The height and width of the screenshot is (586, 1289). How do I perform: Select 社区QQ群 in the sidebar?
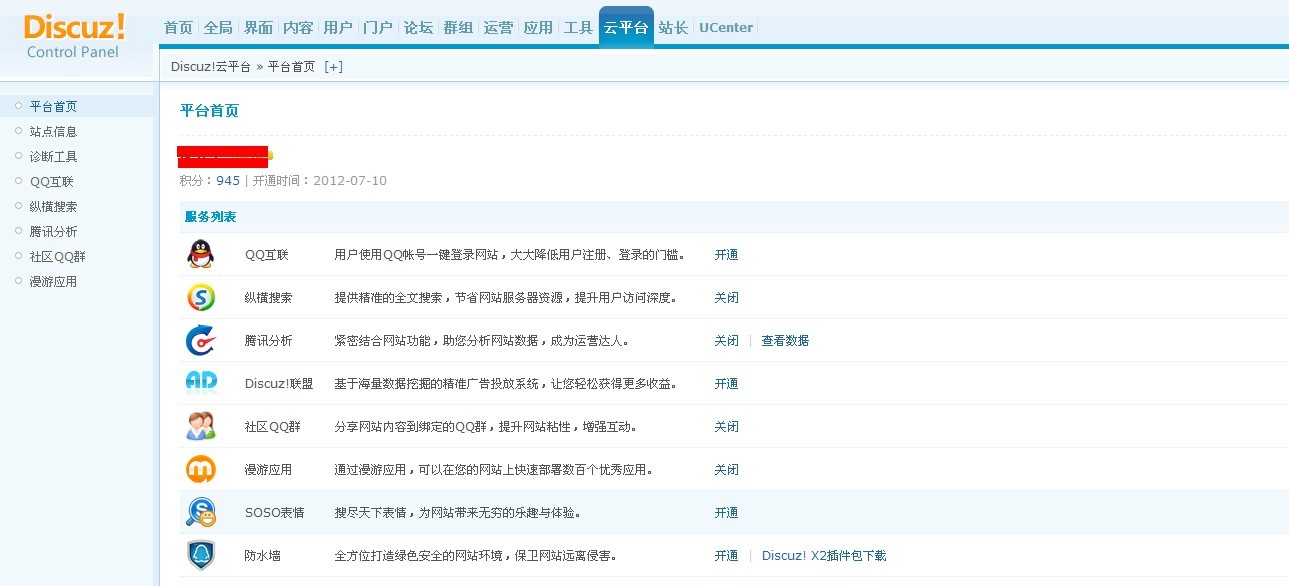click(57, 256)
